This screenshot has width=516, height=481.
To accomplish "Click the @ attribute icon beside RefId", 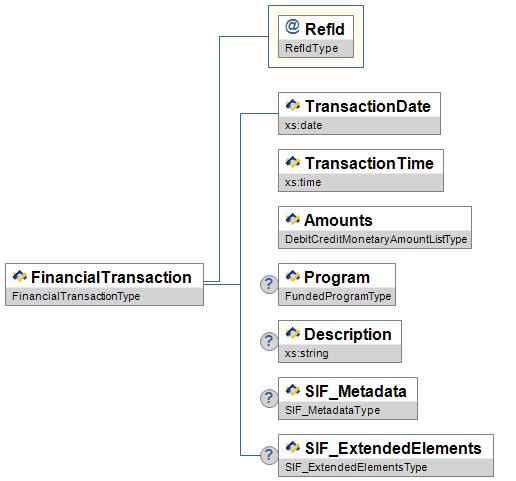I will click(292, 27).
